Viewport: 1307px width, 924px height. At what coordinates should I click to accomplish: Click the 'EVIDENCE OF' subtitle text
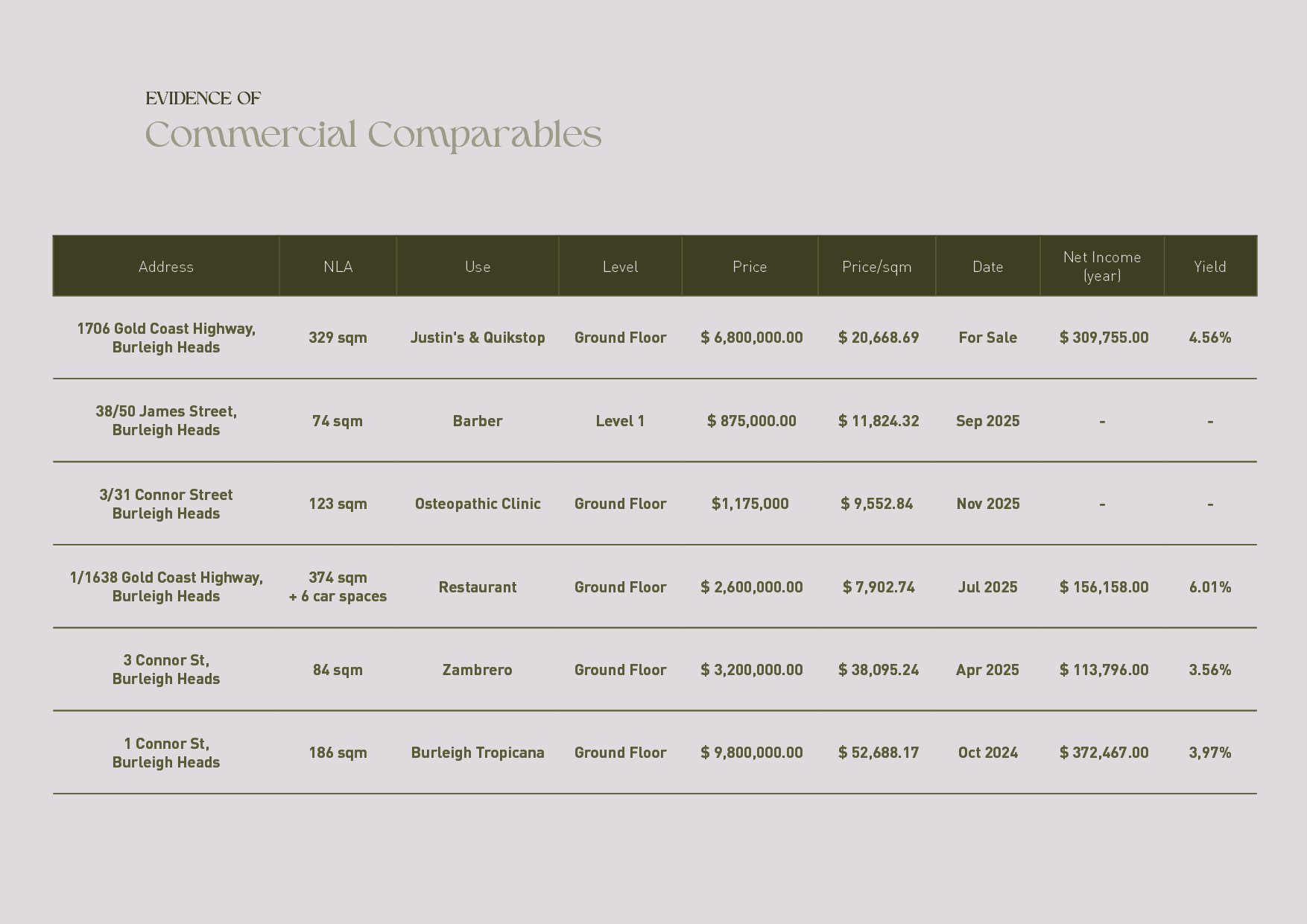click(203, 98)
